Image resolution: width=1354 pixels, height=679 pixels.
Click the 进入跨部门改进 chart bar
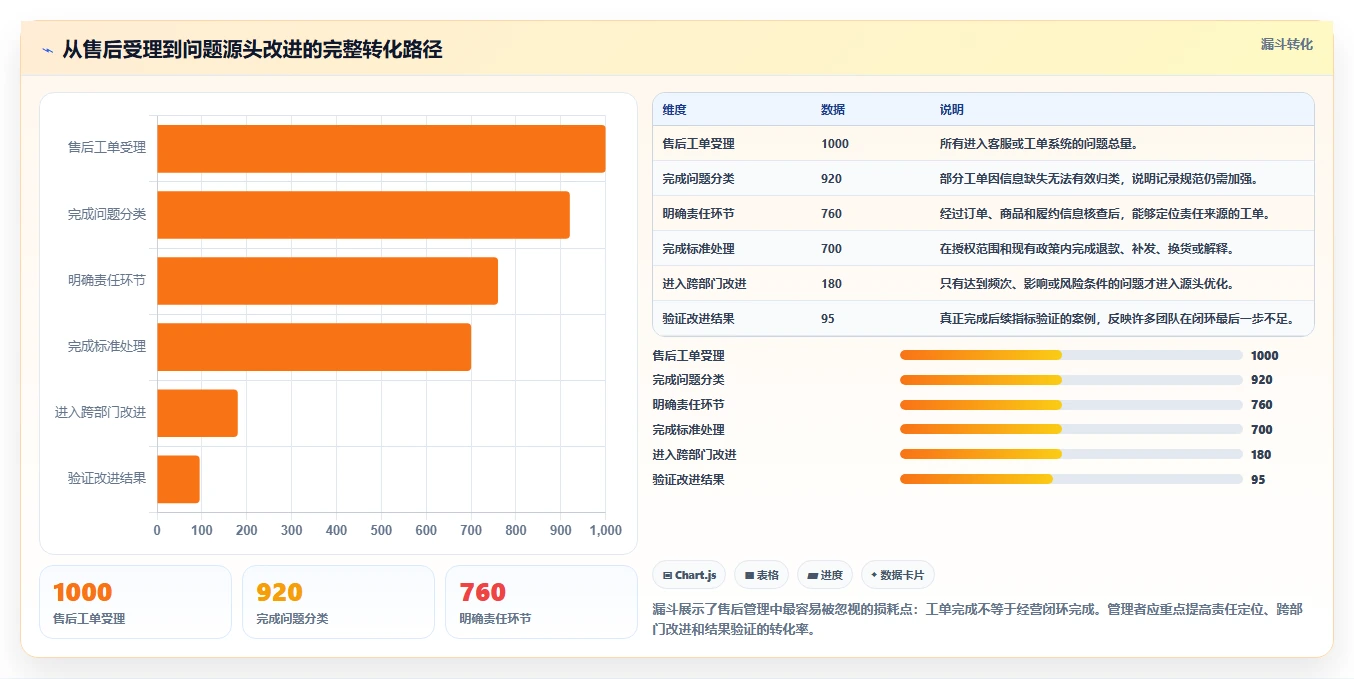coord(197,413)
